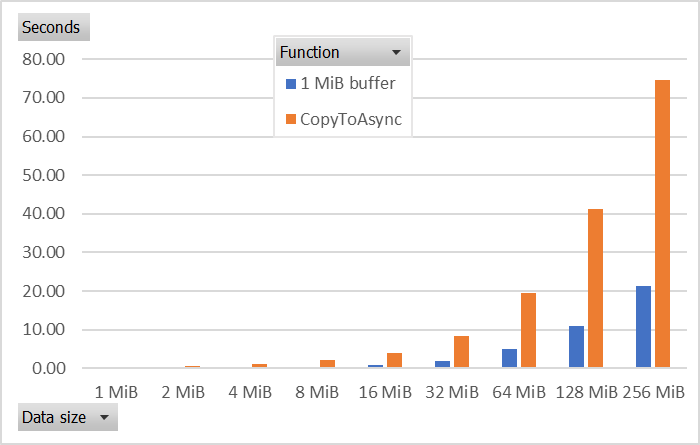Select the orange bar for 128 MiB
The width and height of the screenshot is (700, 445).
(596, 288)
